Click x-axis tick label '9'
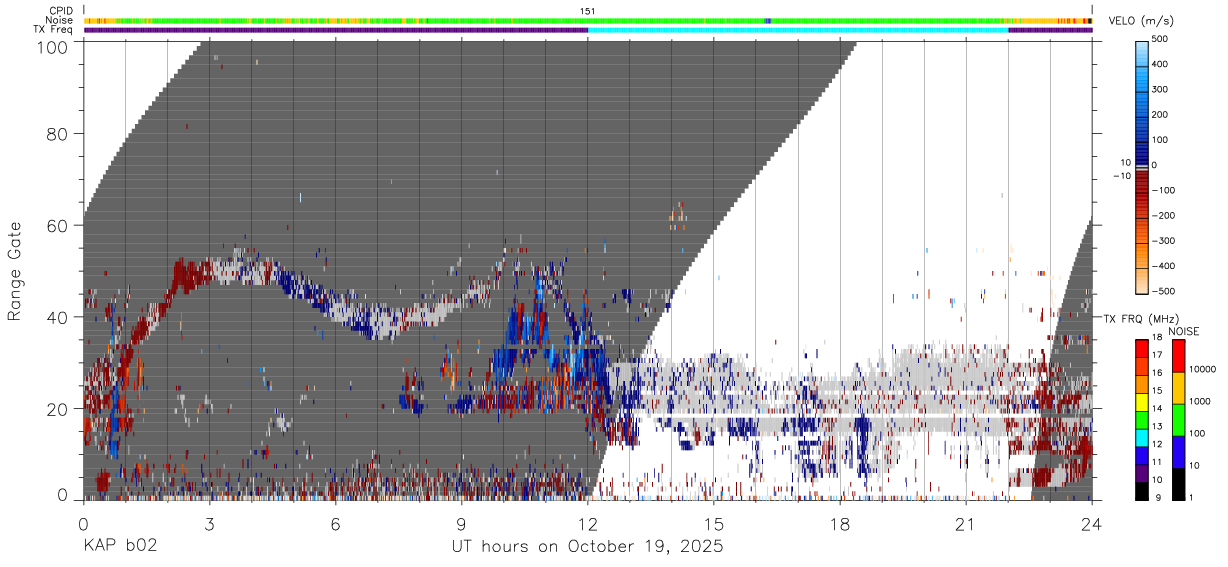The height and width of the screenshot is (567, 1228). [461, 524]
